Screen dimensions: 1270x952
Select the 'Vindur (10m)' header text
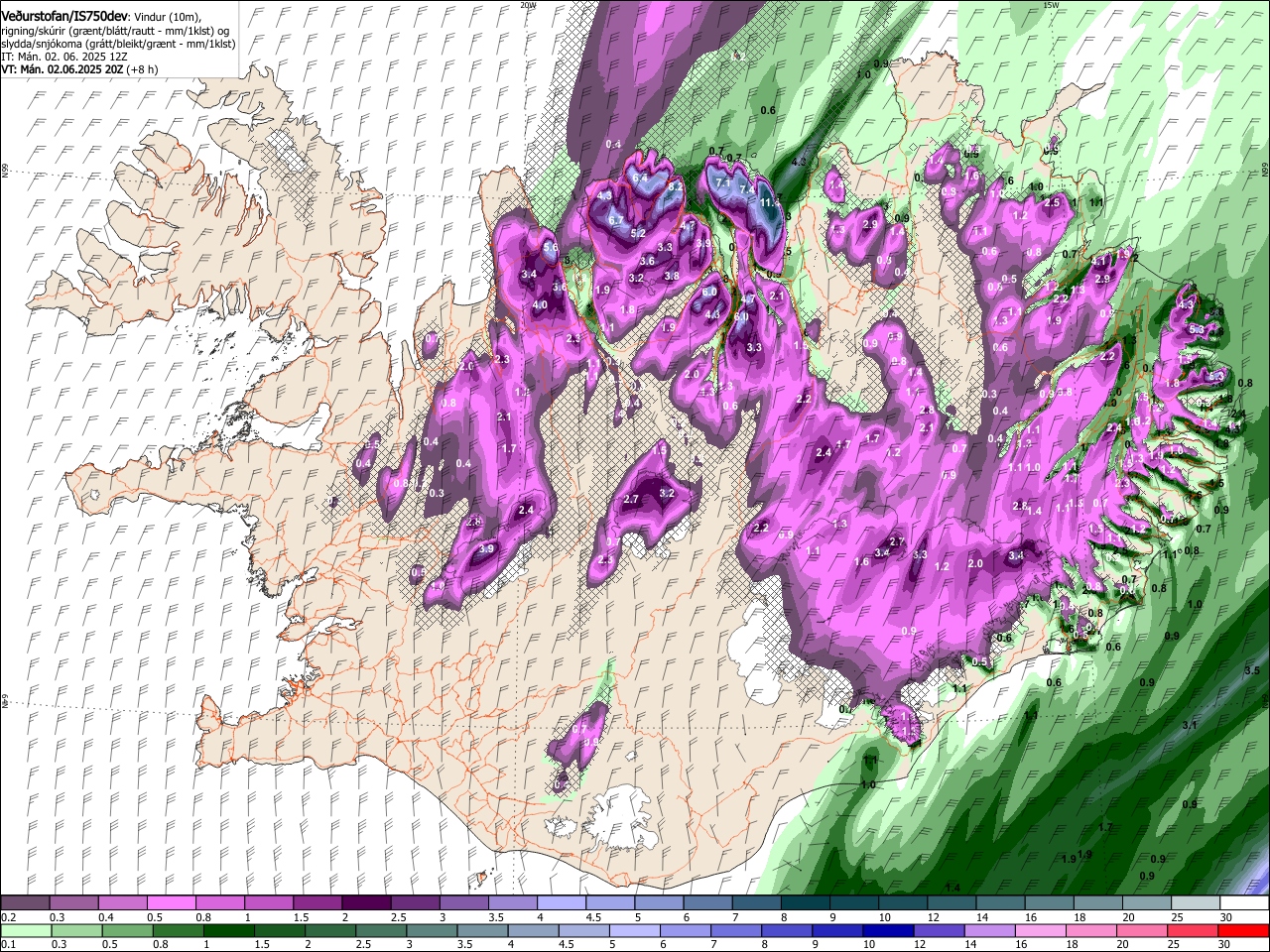[167, 17]
